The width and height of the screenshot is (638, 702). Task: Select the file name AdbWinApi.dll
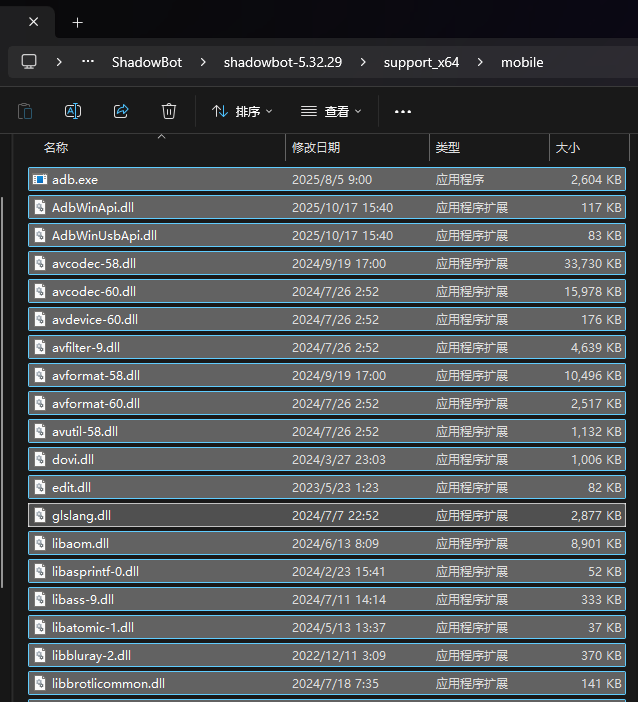tap(93, 207)
